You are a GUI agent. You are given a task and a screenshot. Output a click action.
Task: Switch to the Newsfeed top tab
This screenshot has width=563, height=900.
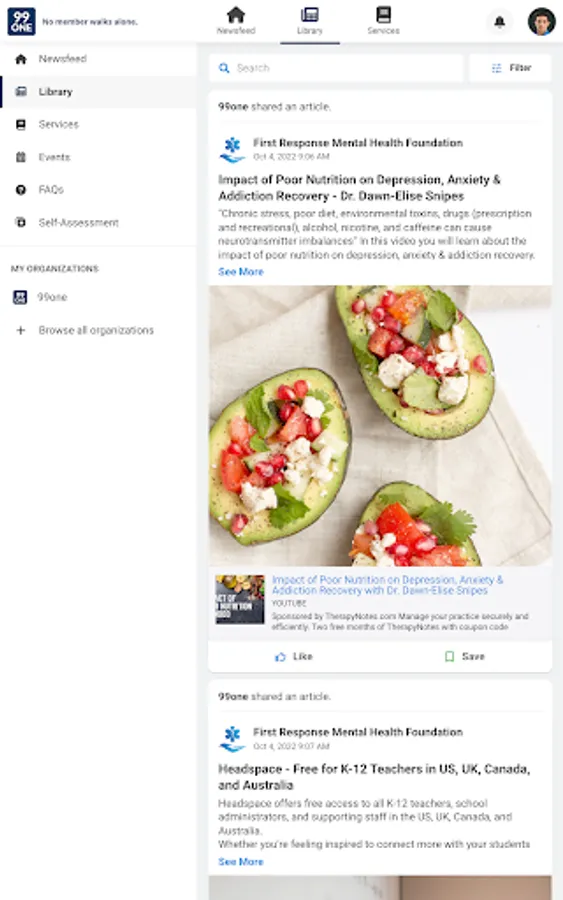click(236, 21)
